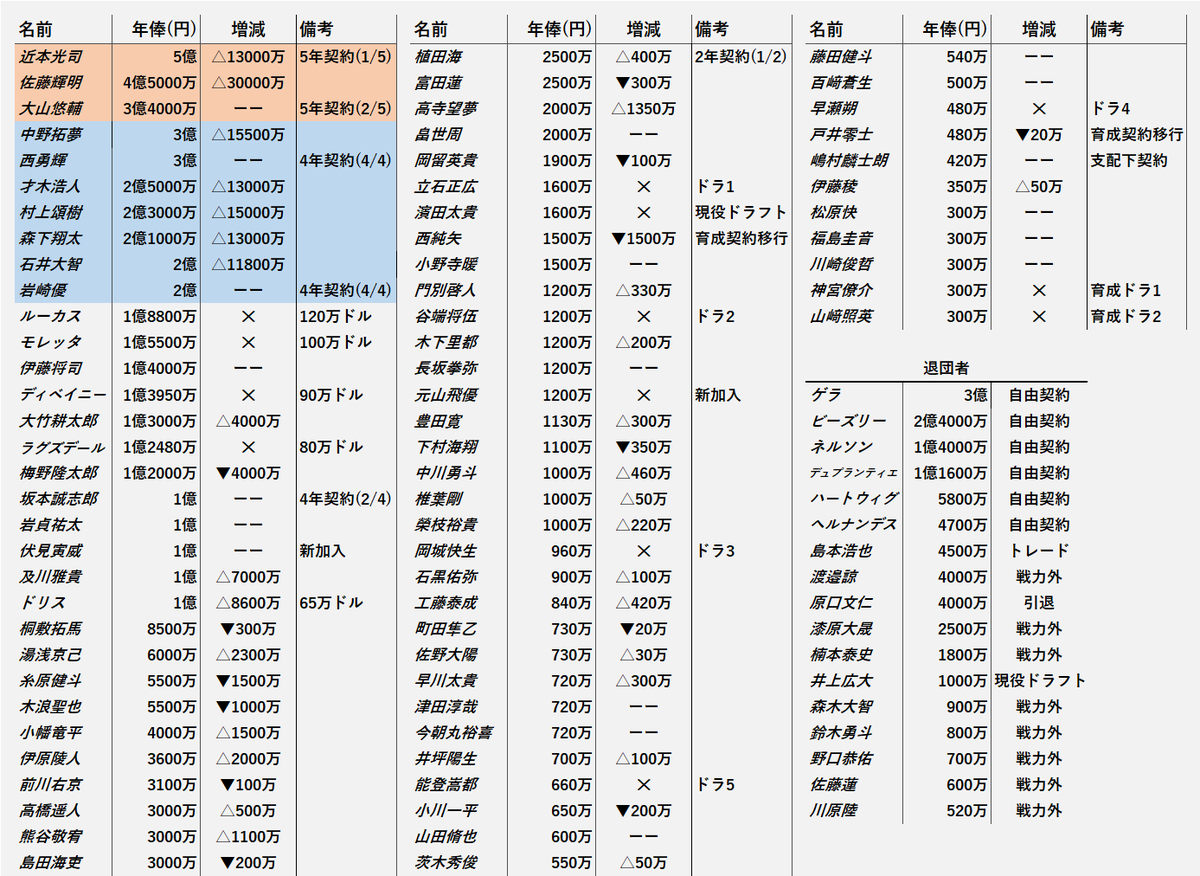Click the note "5年契約(1/5)"
The height and width of the screenshot is (876, 1200).
click(344, 57)
